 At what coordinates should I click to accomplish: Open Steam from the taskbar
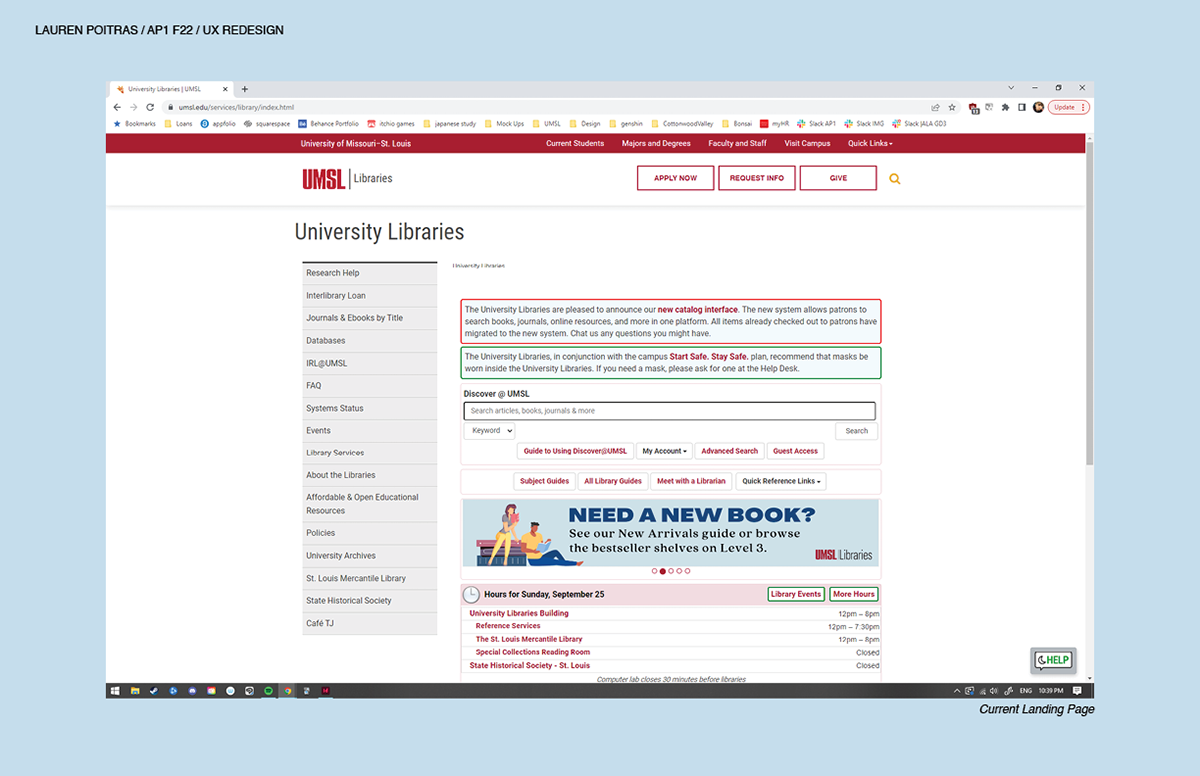(154, 690)
